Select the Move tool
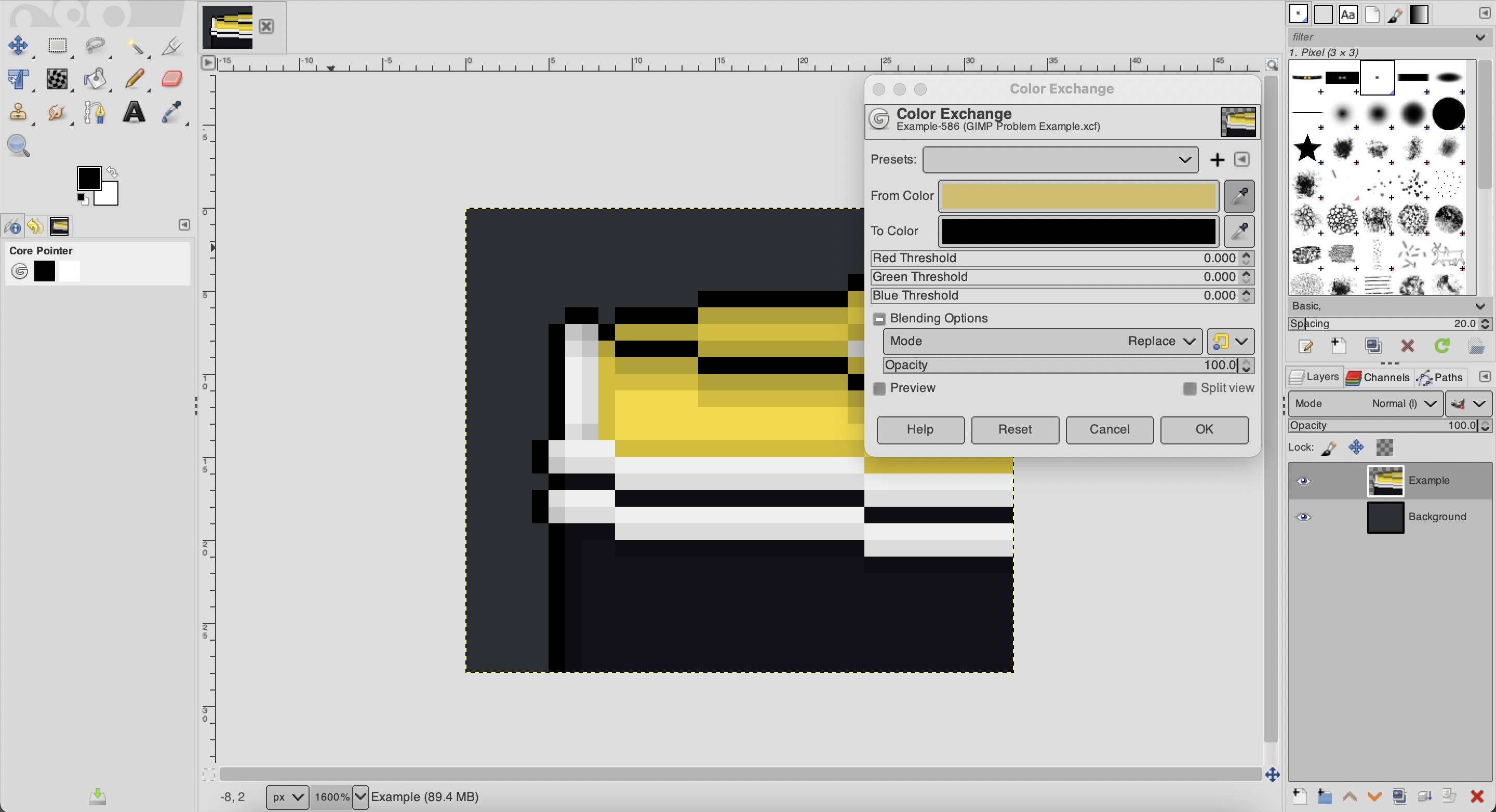 click(x=18, y=45)
